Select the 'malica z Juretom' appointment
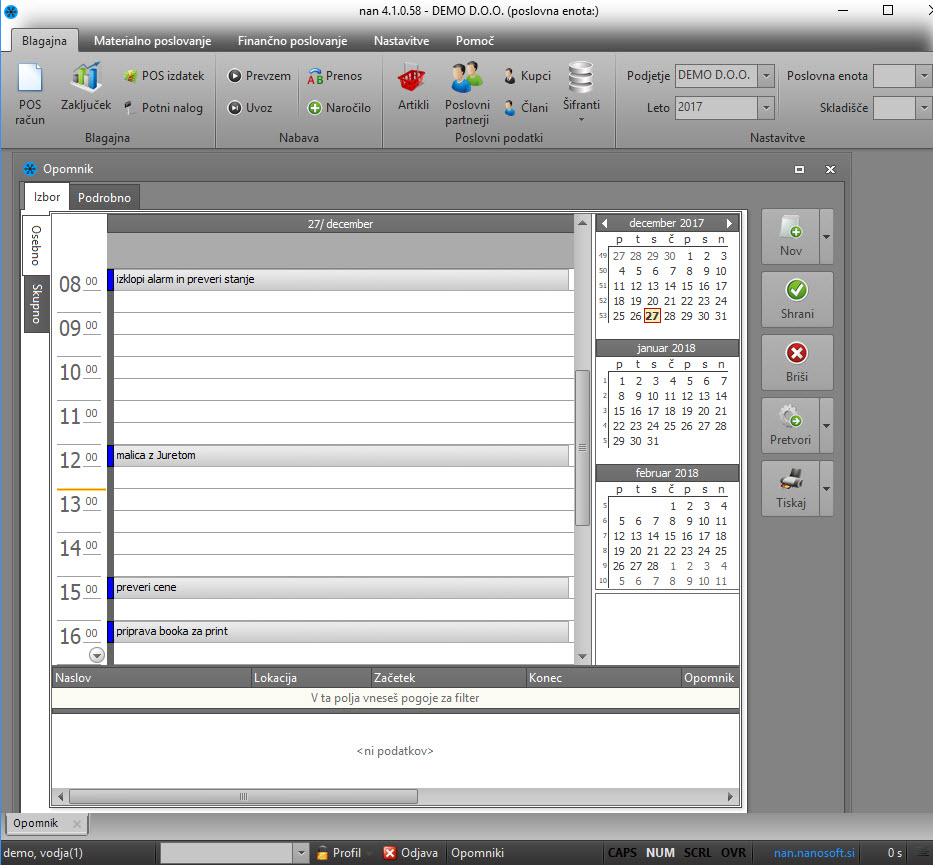This screenshot has width=933, height=865. (x=340, y=456)
